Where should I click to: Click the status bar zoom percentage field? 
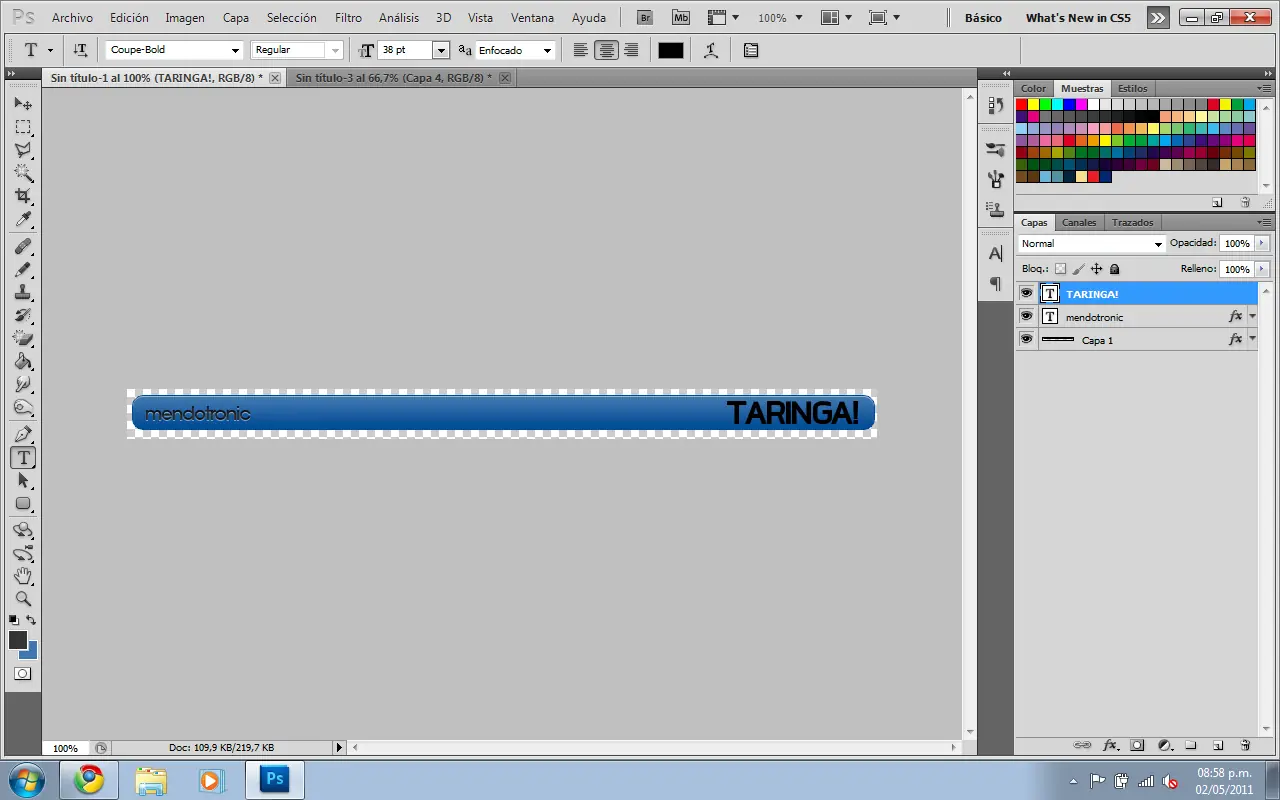[x=66, y=747]
